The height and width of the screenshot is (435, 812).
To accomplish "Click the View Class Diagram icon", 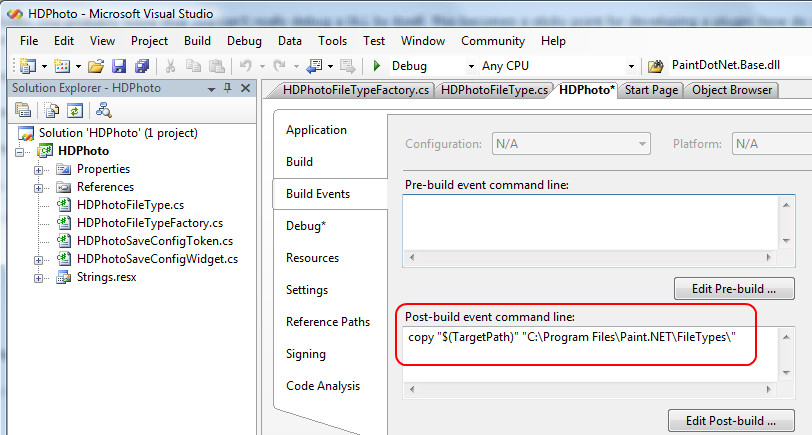I will tap(104, 110).
